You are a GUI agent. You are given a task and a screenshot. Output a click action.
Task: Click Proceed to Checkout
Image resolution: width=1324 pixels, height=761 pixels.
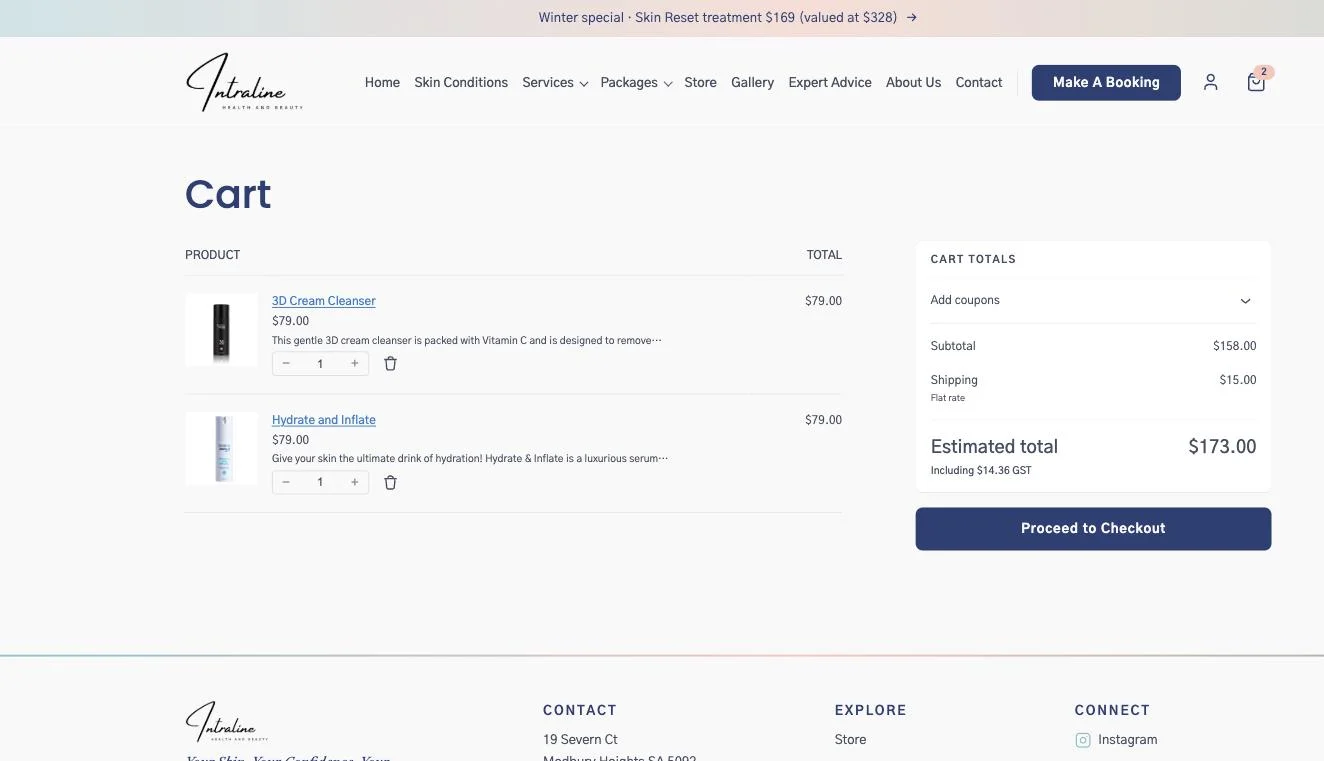coord(1093,528)
